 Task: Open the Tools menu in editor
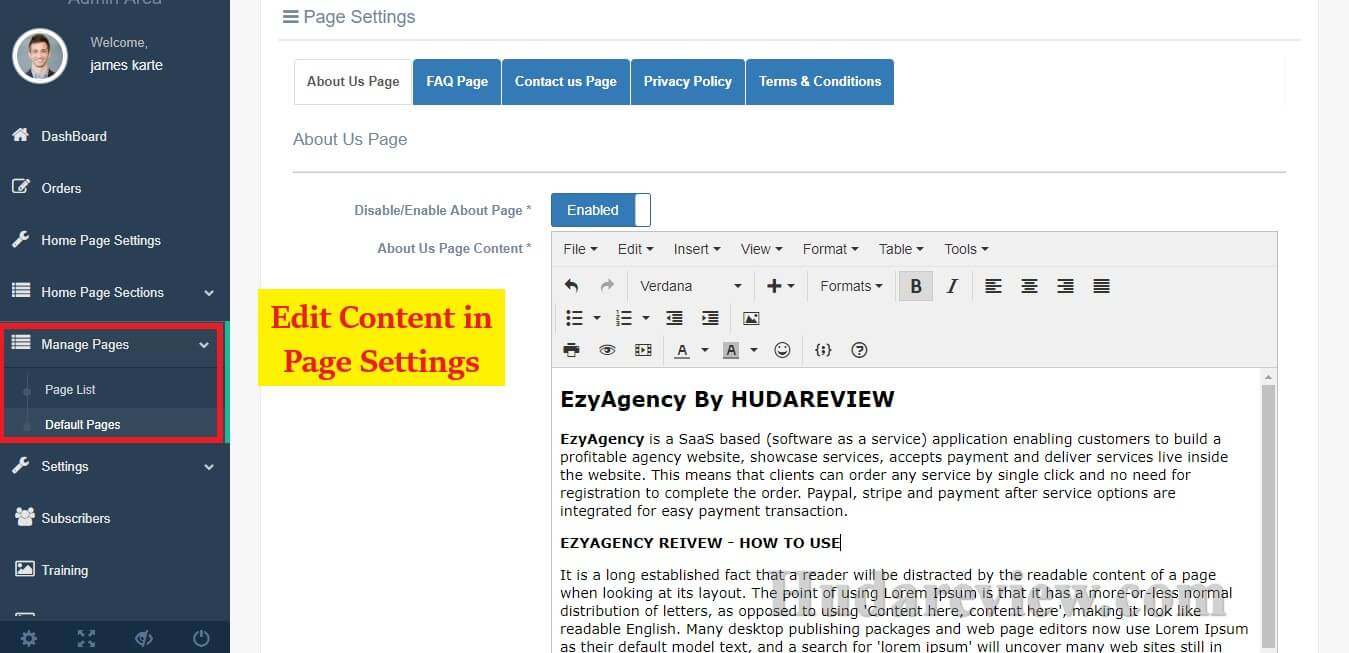[966, 249]
